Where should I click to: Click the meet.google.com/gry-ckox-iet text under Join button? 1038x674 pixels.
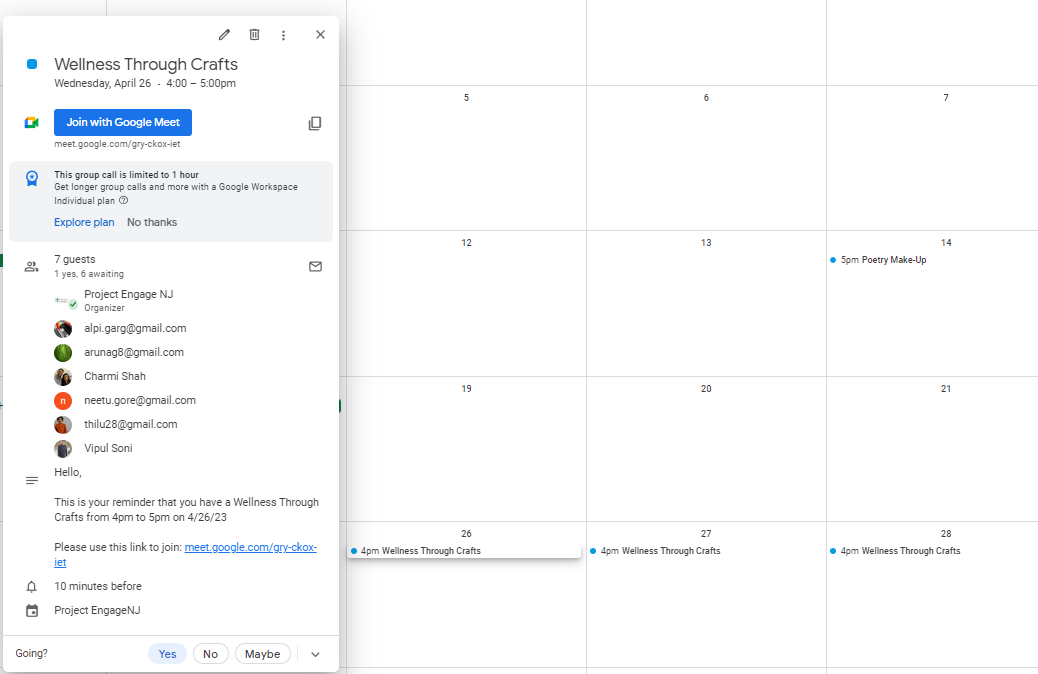click(117, 144)
